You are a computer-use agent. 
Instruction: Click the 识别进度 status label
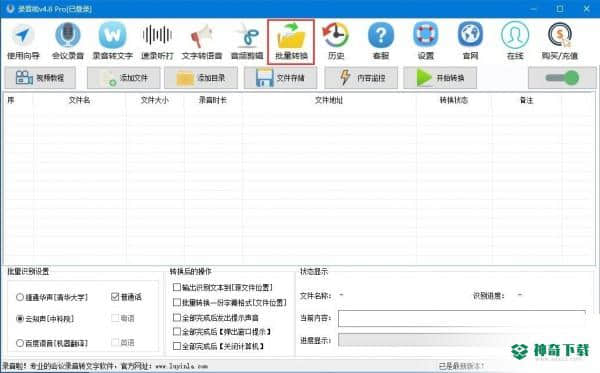tap(489, 296)
